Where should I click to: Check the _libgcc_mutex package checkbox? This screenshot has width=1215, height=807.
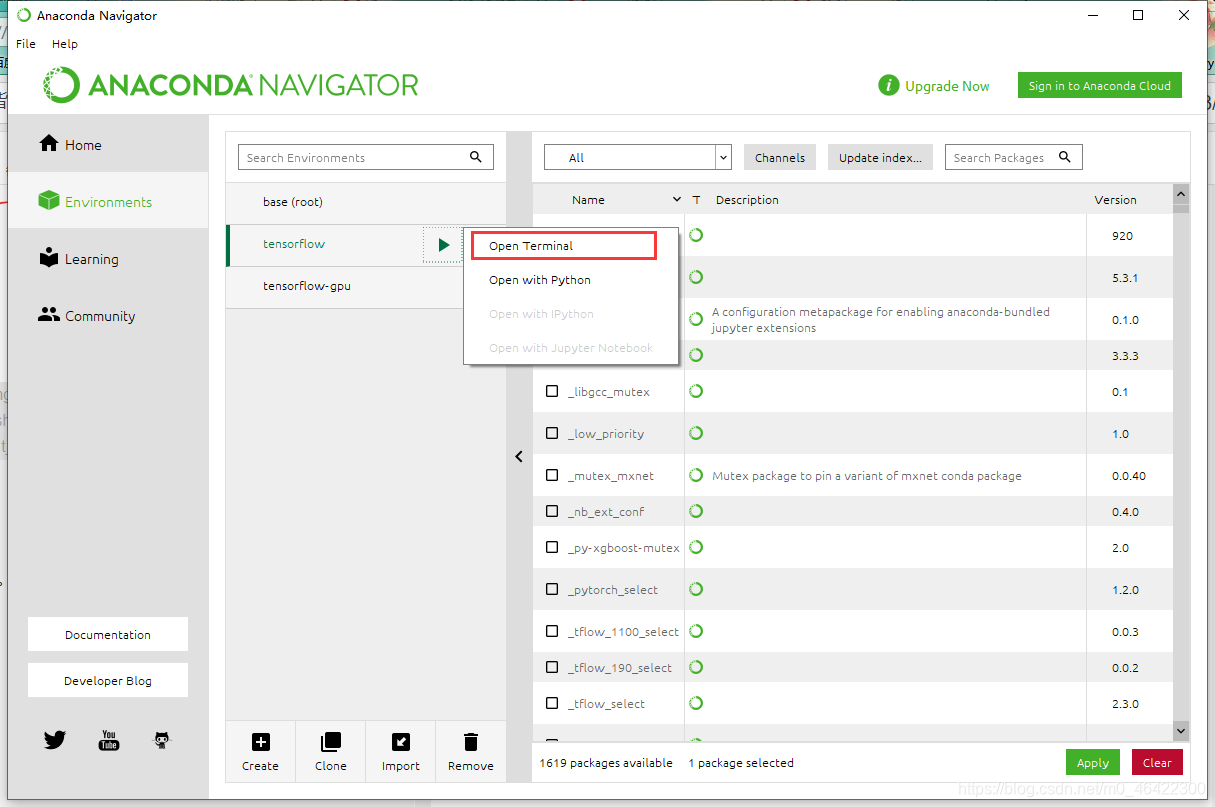pyautogui.click(x=552, y=391)
